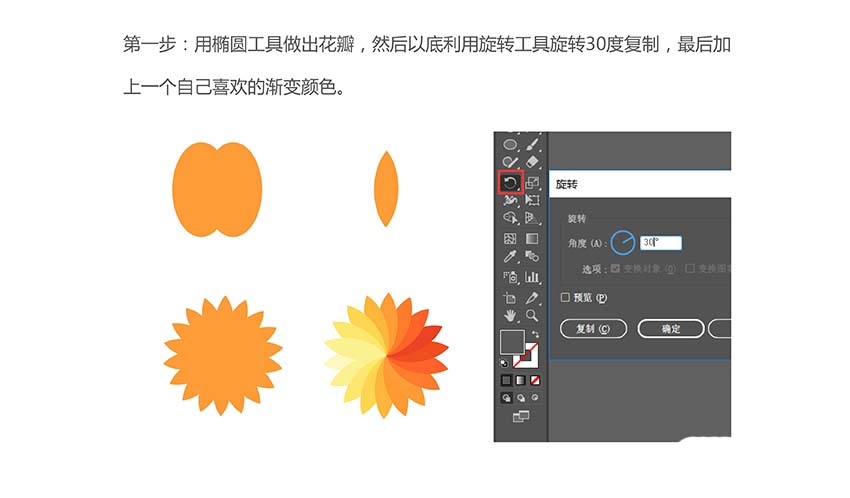This screenshot has height=498, width=850.
Task: Select the Rotate tool highlighted in red
Action: point(510,183)
